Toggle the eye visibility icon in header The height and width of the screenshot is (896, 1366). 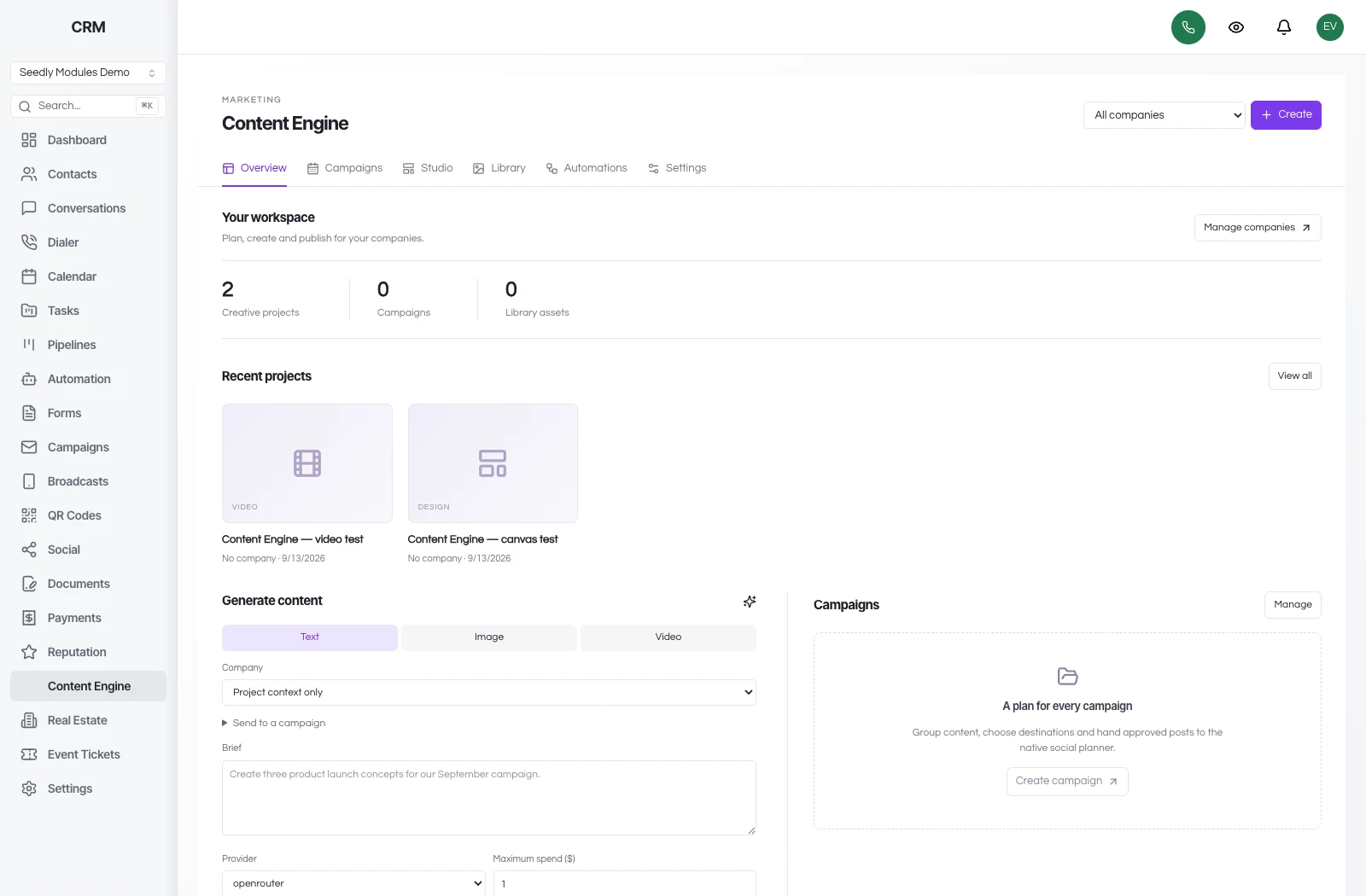click(1235, 27)
